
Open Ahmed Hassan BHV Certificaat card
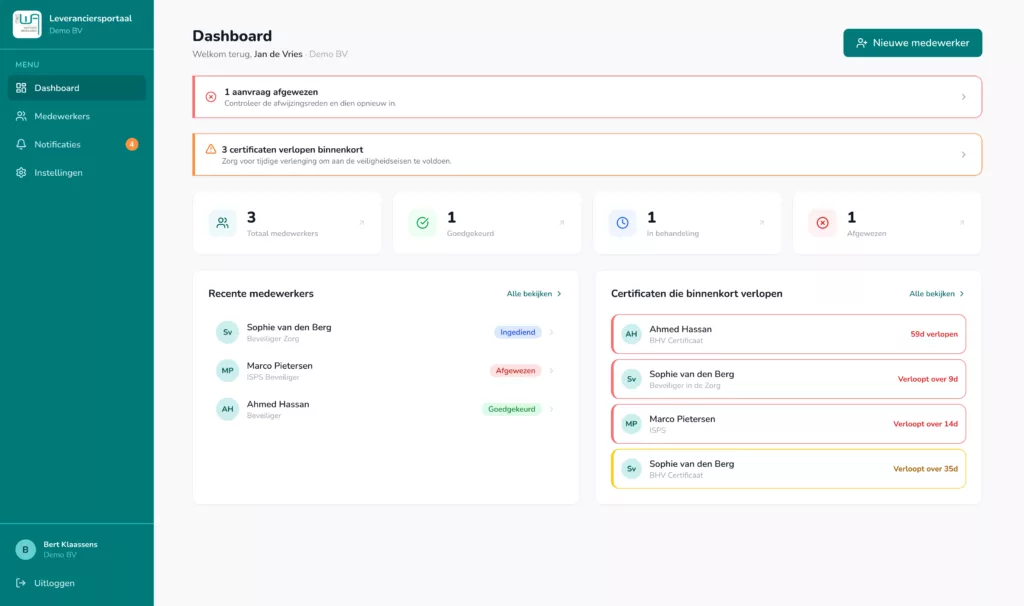pyautogui.click(x=788, y=334)
